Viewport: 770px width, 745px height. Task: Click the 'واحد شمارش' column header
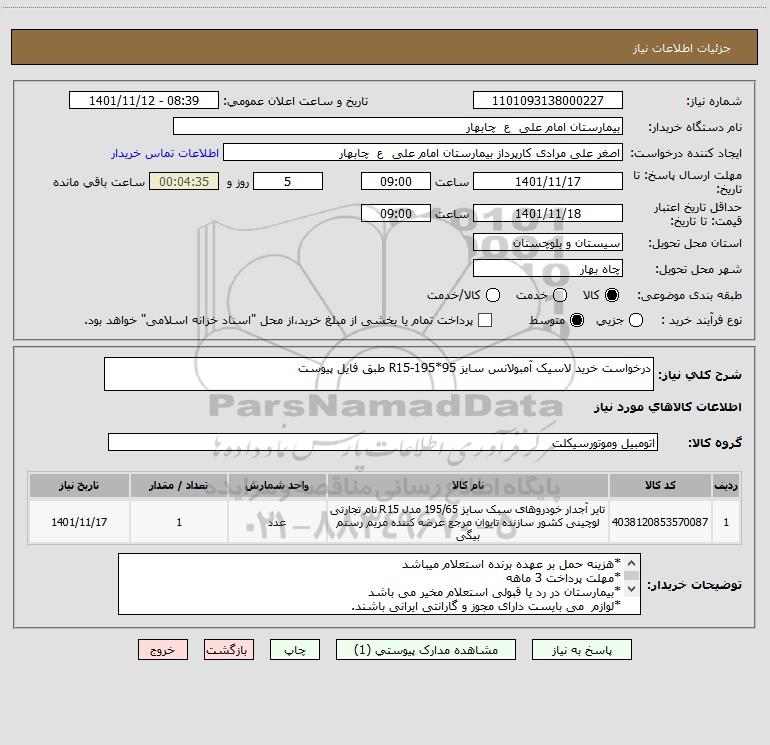tap(277, 485)
